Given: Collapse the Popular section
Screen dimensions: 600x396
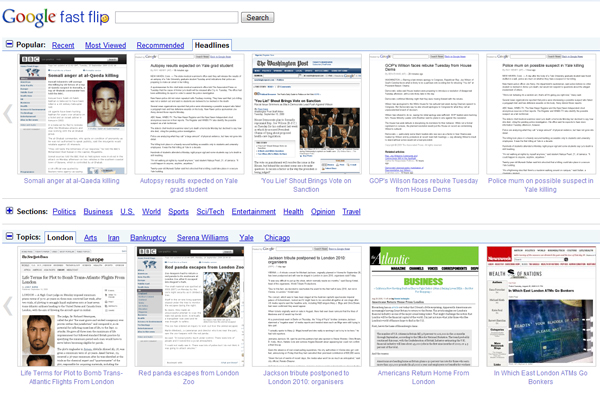Looking at the screenshot, I should click(x=9, y=44).
